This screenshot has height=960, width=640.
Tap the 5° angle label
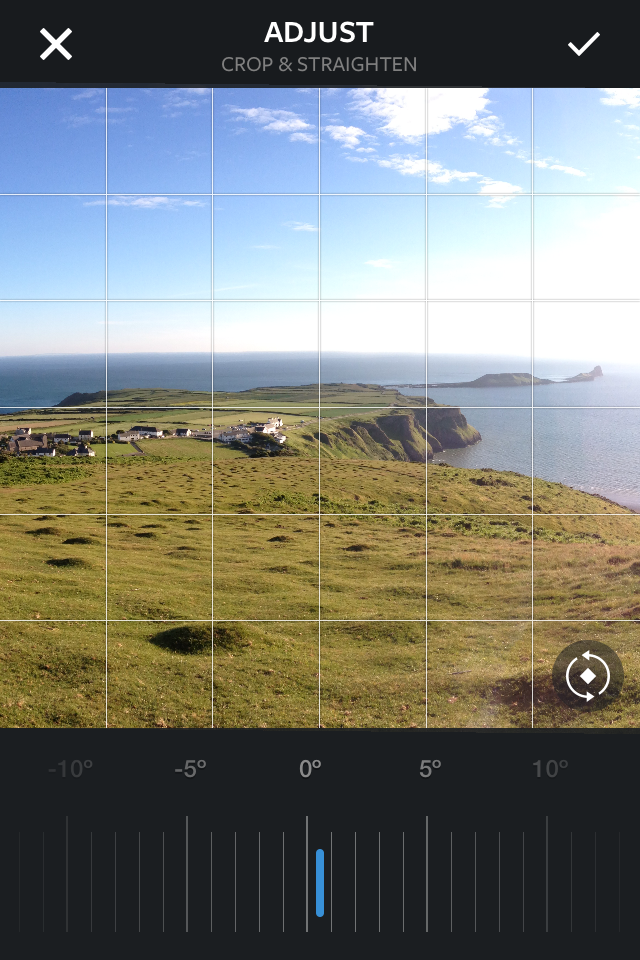click(430, 769)
